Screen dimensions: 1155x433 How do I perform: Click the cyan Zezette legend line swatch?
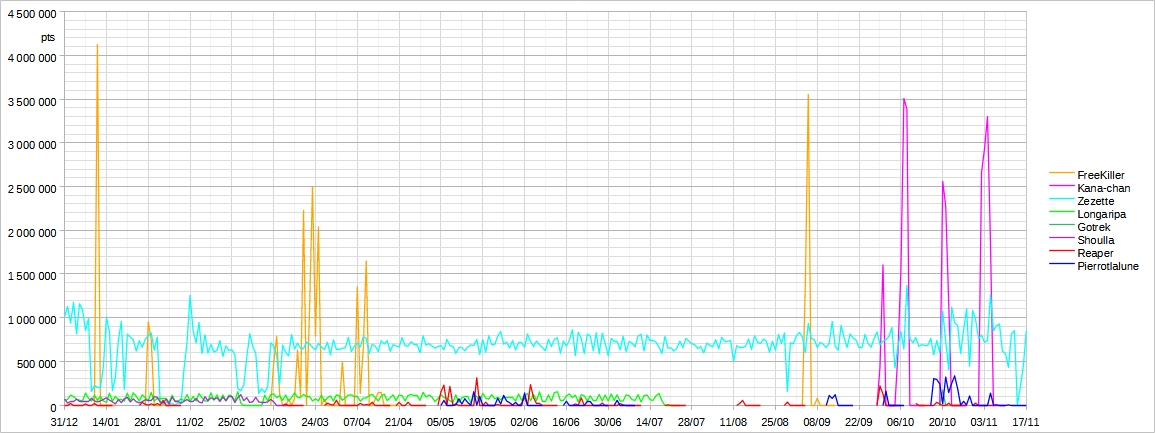click(x=1061, y=201)
